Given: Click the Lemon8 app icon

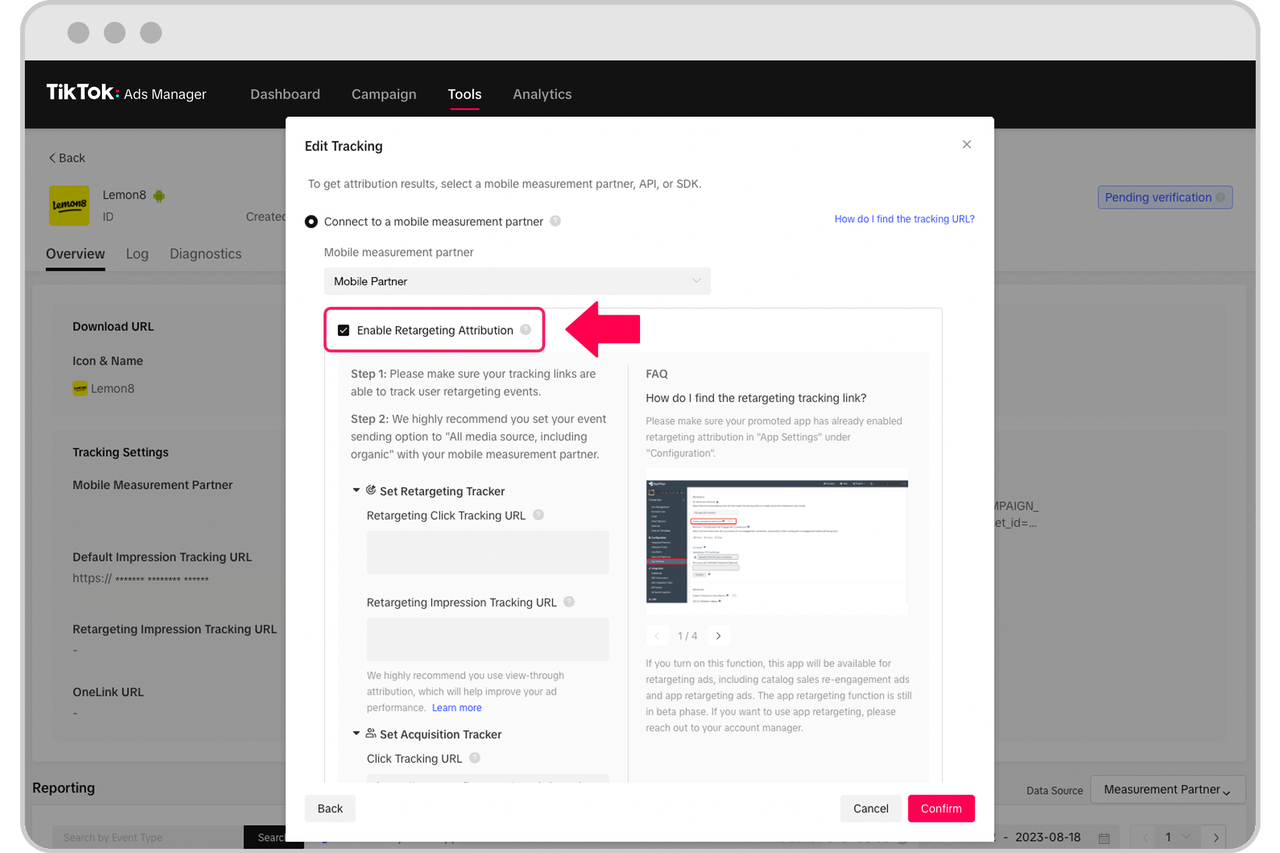Looking at the screenshot, I should pos(70,205).
